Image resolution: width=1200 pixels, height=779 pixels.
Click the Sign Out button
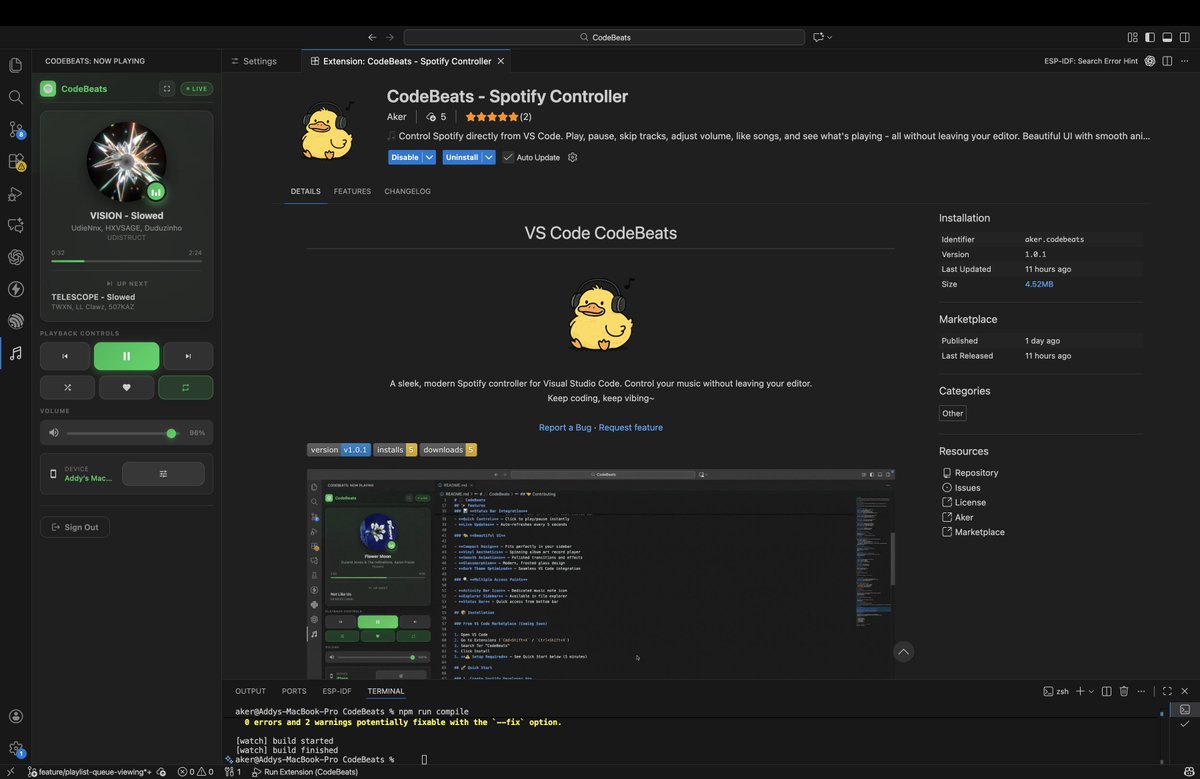click(75, 527)
